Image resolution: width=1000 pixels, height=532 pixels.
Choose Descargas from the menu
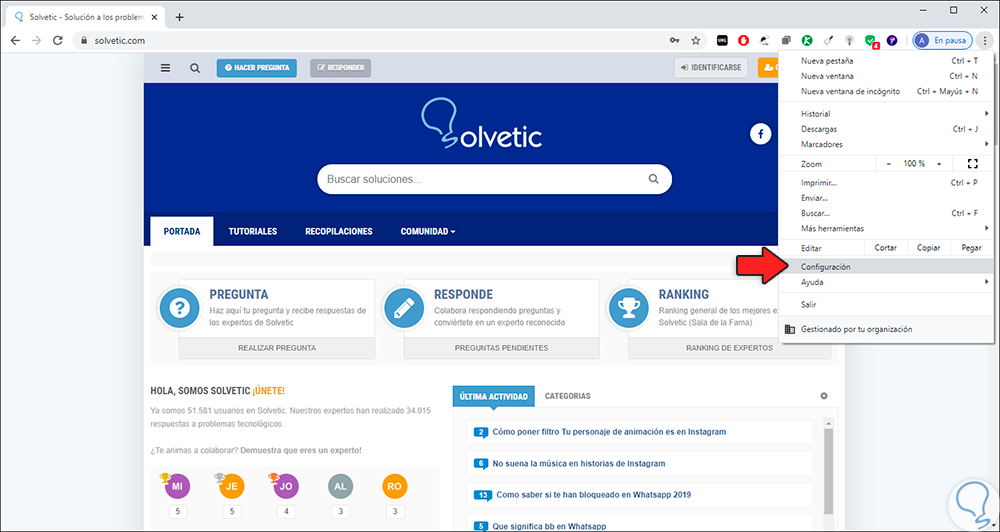tap(886, 129)
